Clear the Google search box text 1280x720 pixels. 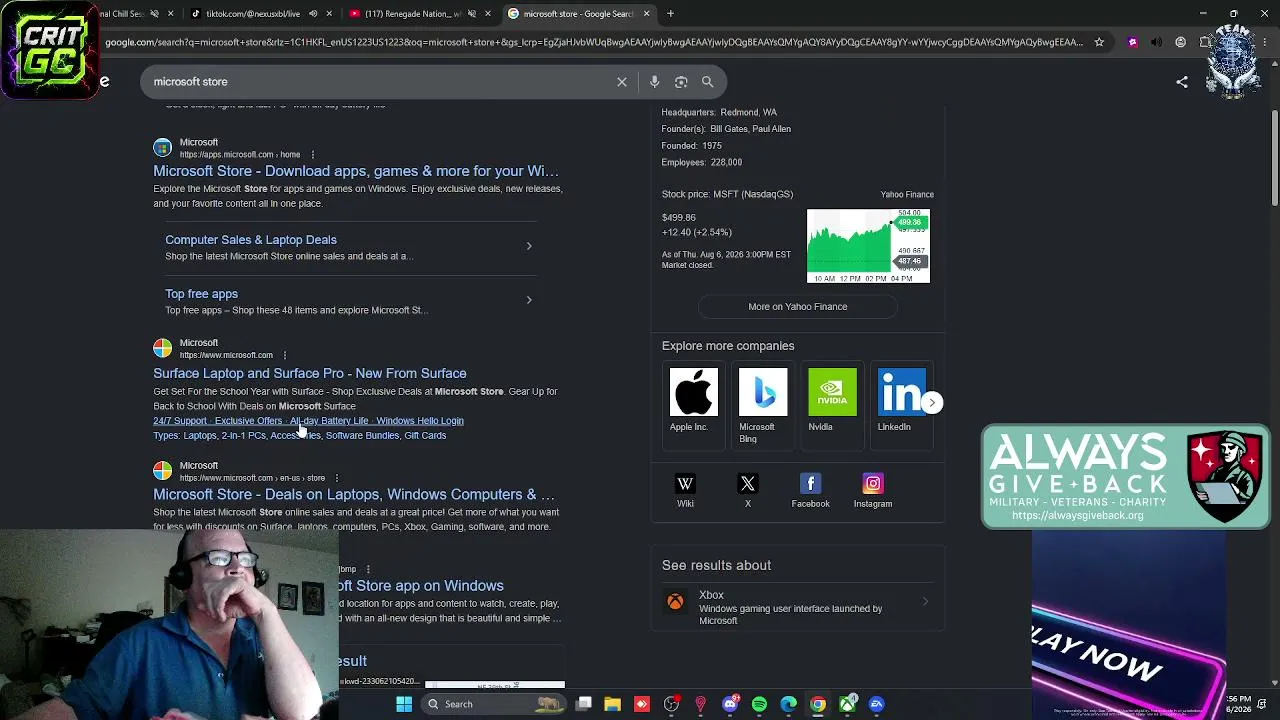(x=621, y=82)
